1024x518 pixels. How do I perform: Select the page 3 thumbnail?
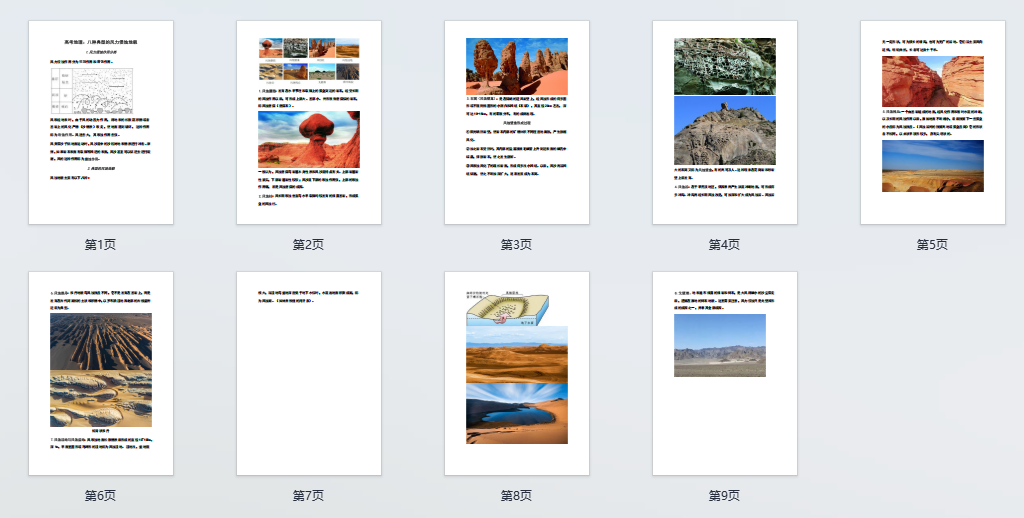pos(516,122)
